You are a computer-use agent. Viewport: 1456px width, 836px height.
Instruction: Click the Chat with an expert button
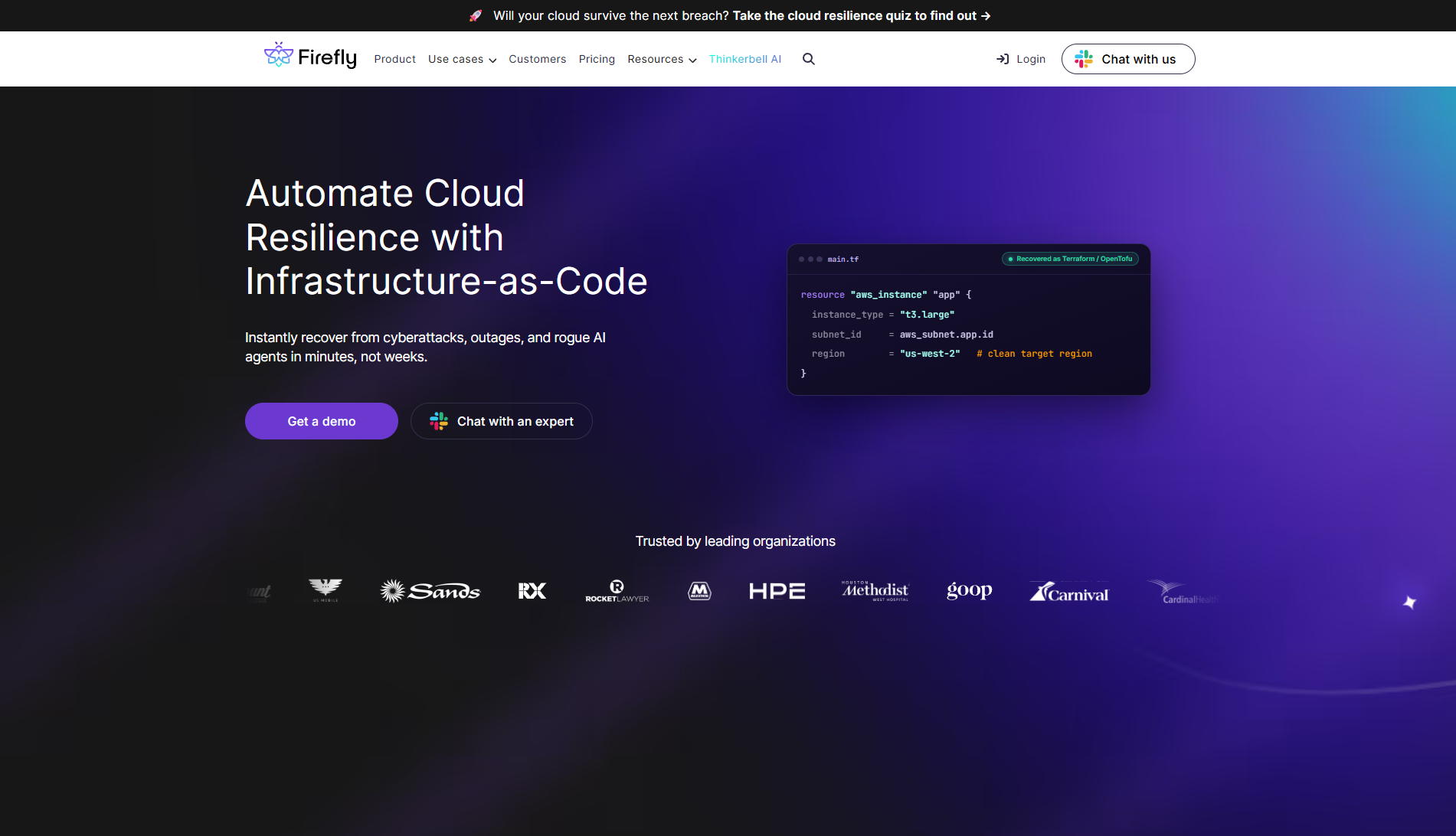502,421
